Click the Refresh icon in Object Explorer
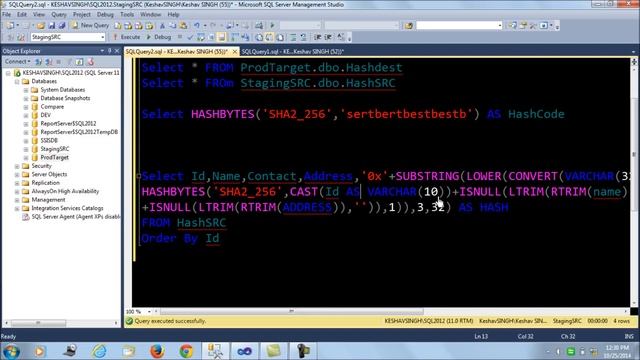The height and width of the screenshot is (360, 640). (79, 62)
